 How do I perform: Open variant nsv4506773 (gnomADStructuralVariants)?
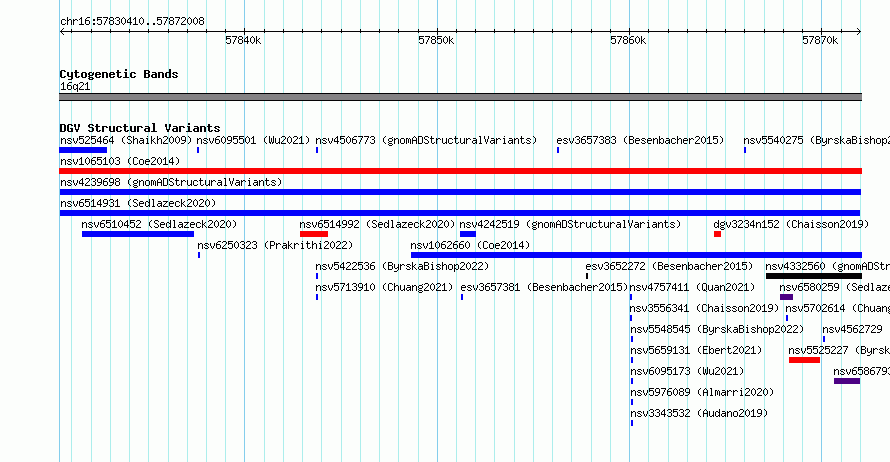(x=426, y=140)
